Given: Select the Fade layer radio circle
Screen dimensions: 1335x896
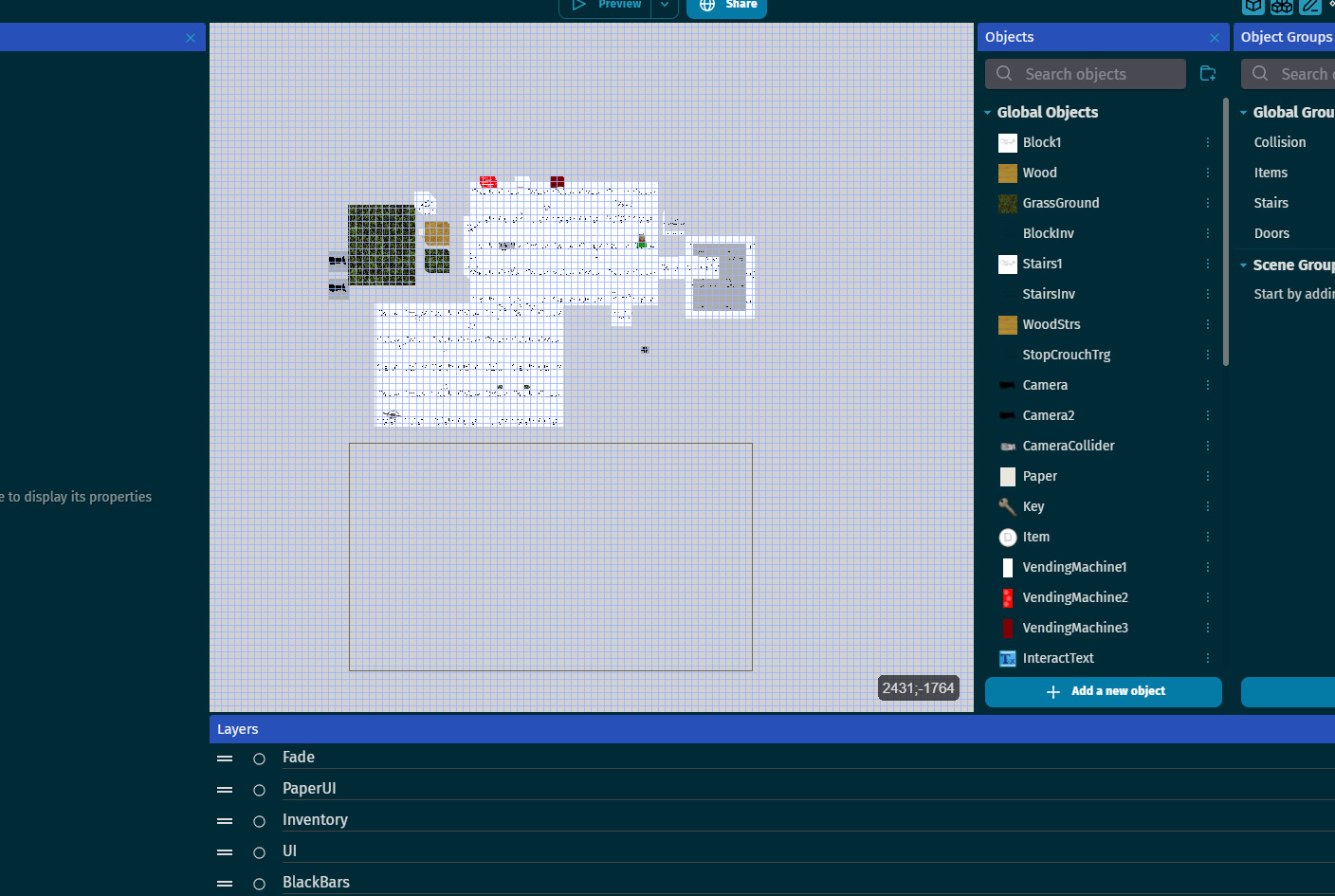Looking at the screenshot, I should 259,759.
